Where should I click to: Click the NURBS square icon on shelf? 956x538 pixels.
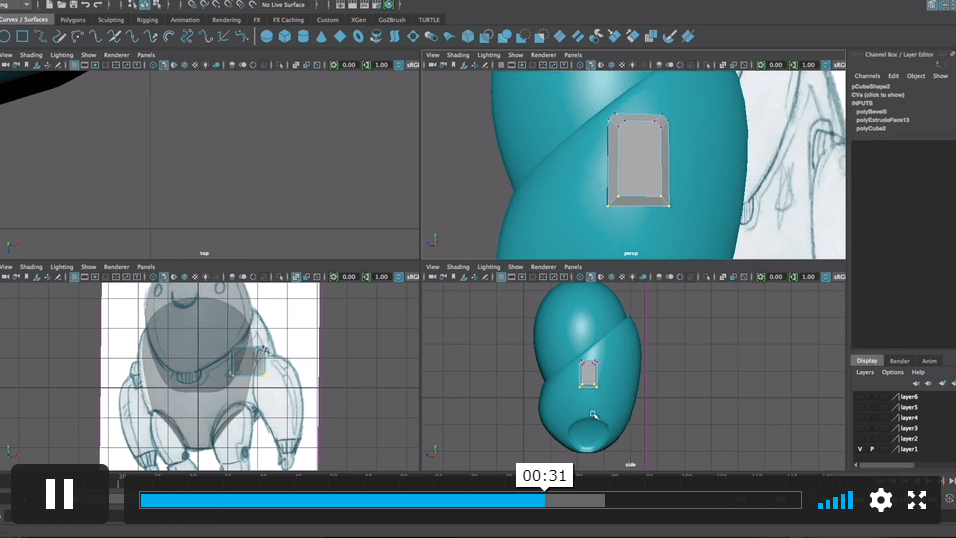point(22,37)
